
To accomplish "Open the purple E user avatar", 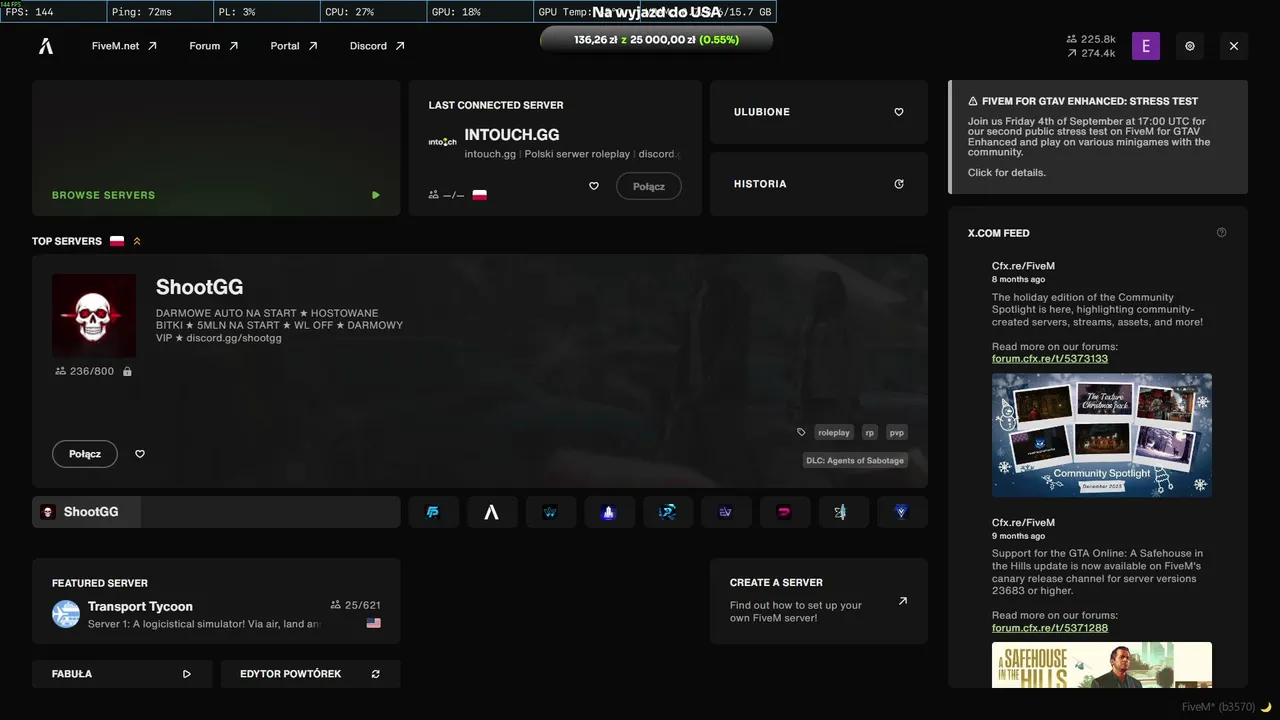I will (1146, 46).
